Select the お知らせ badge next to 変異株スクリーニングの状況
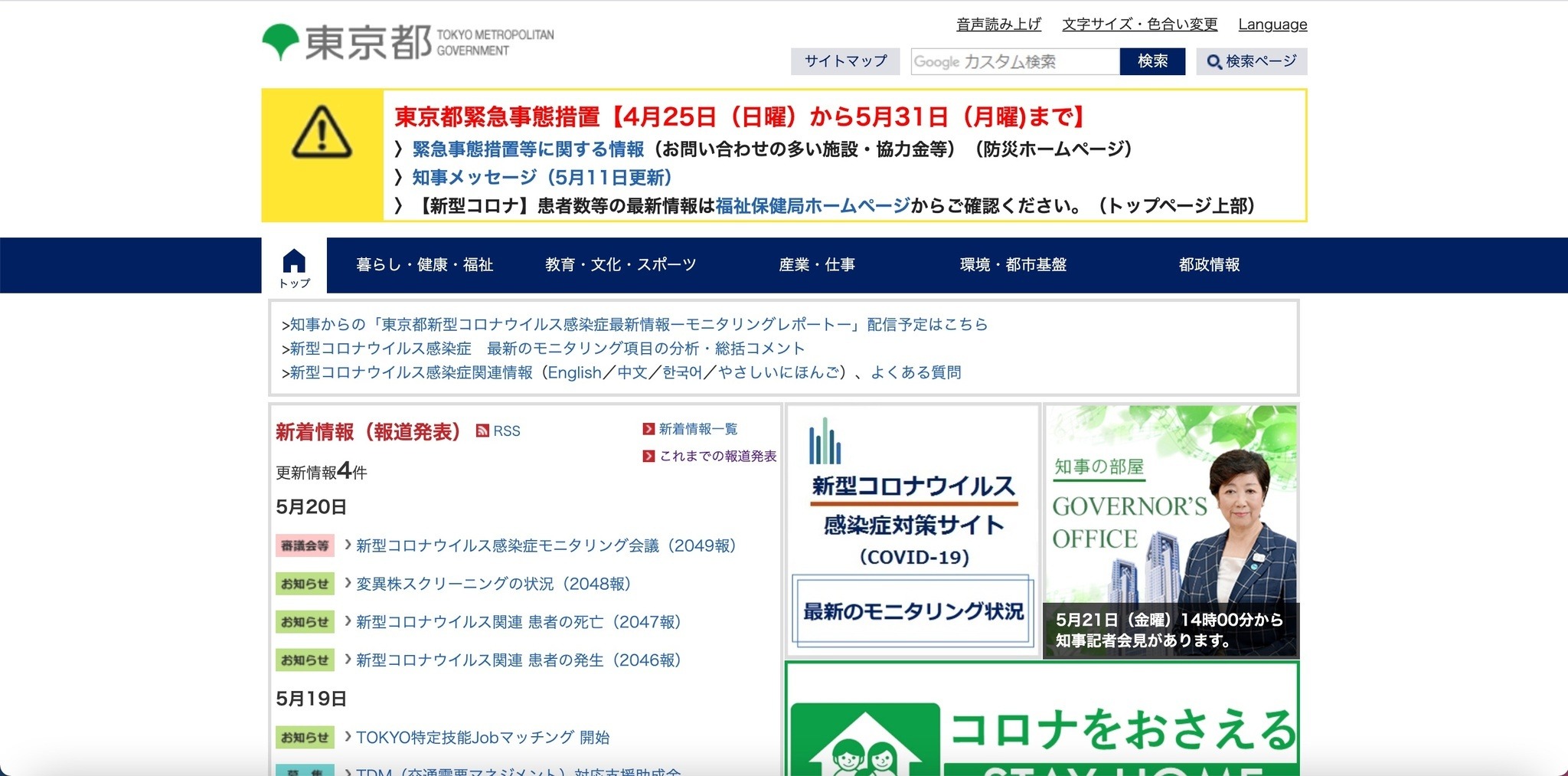This screenshot has height=776, width=1568. coord(305,584)
